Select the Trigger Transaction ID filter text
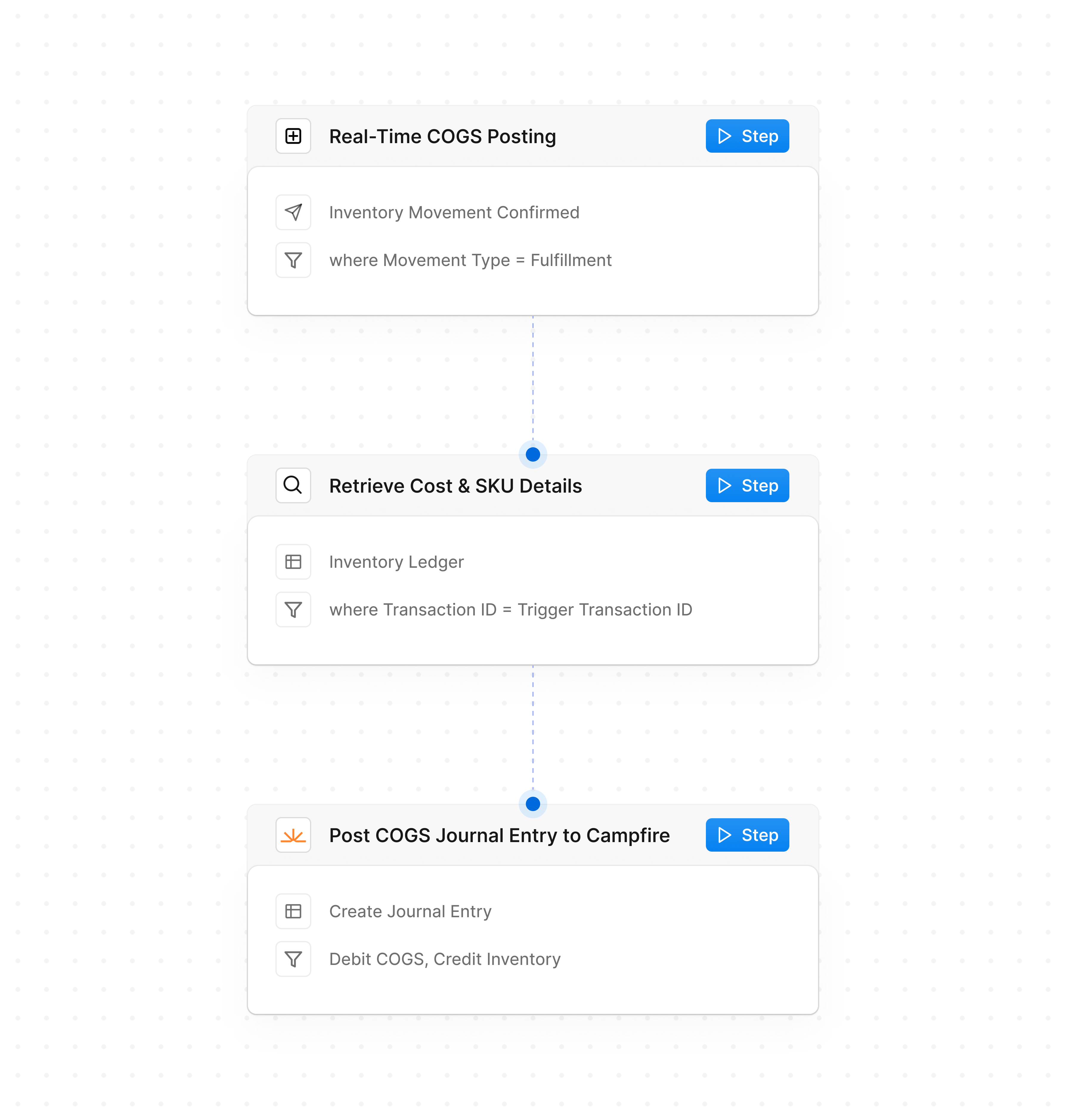This screenshot has width=1066, height=1120. (604, 609)
